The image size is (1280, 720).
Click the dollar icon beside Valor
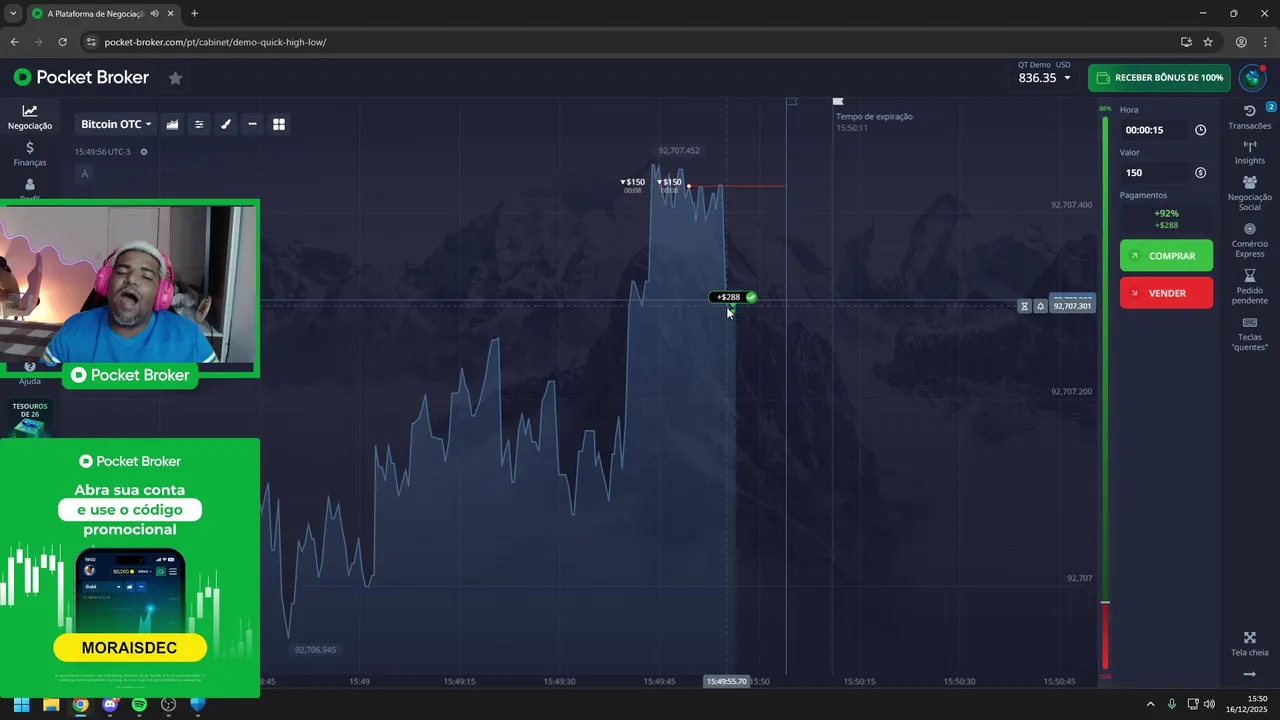(x=1200, y=173)
